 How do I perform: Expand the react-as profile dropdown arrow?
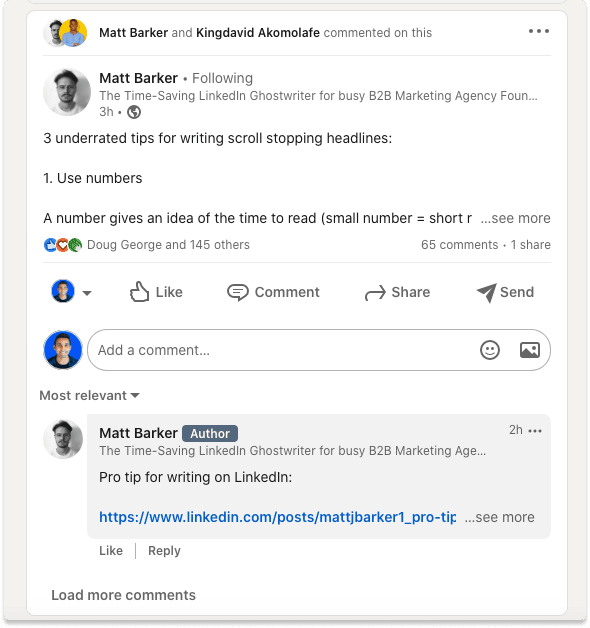[87, 293]
